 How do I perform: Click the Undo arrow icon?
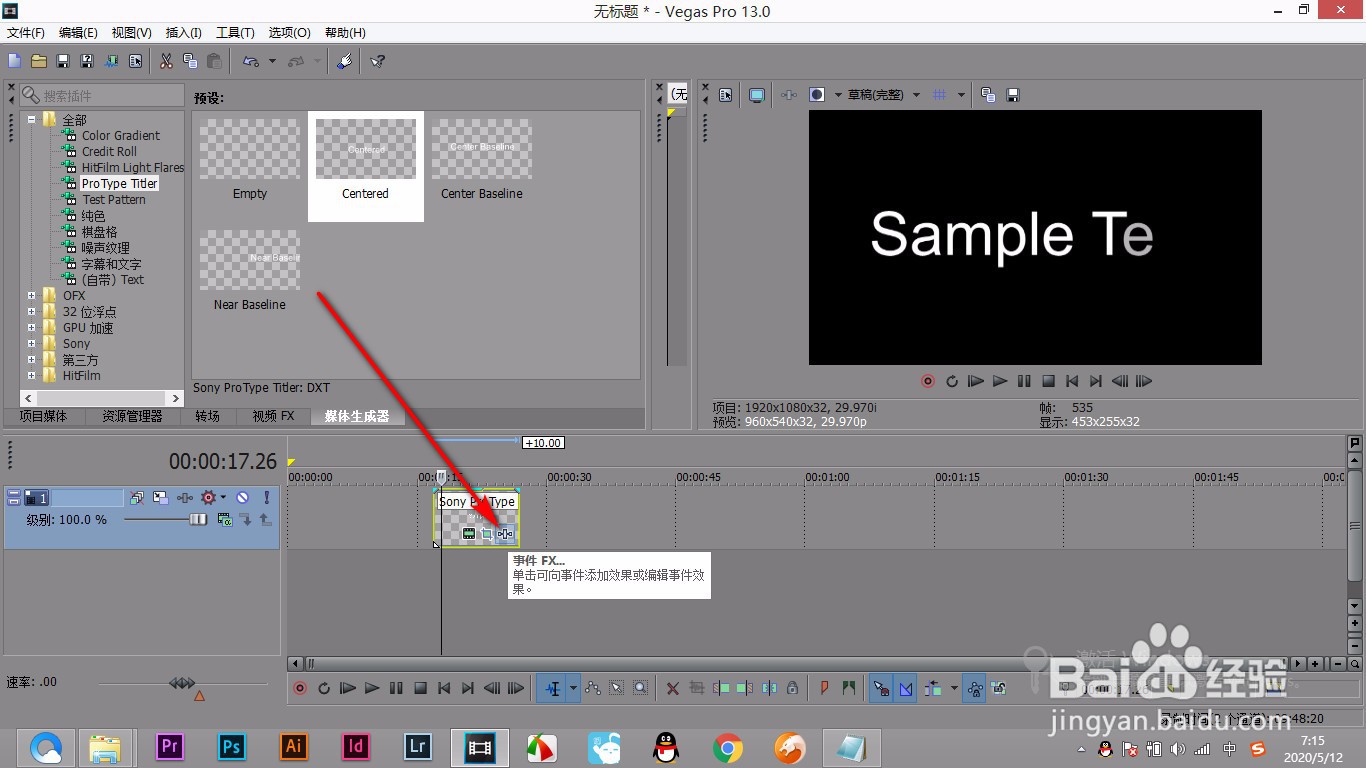251,61
